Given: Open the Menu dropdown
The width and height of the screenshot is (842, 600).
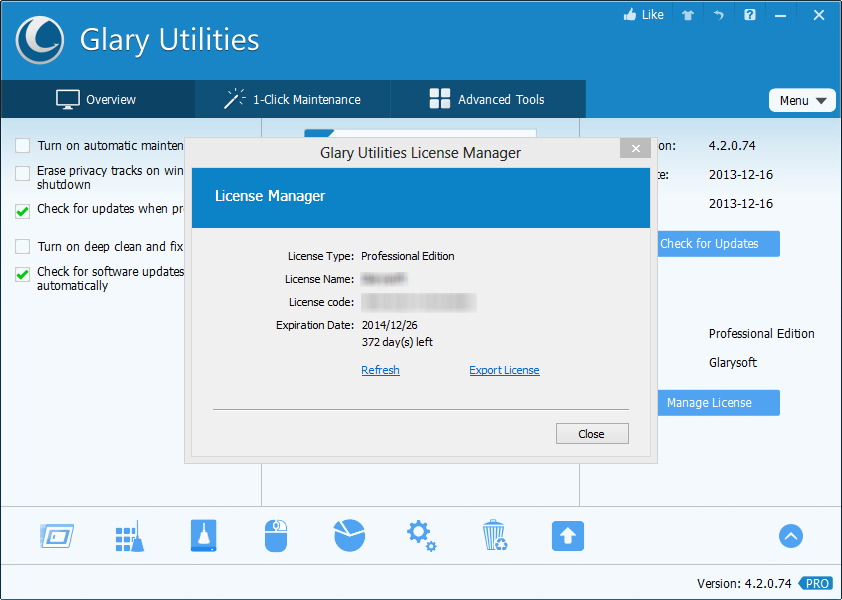Looking at the screenshot, I should tap(802, 100).
